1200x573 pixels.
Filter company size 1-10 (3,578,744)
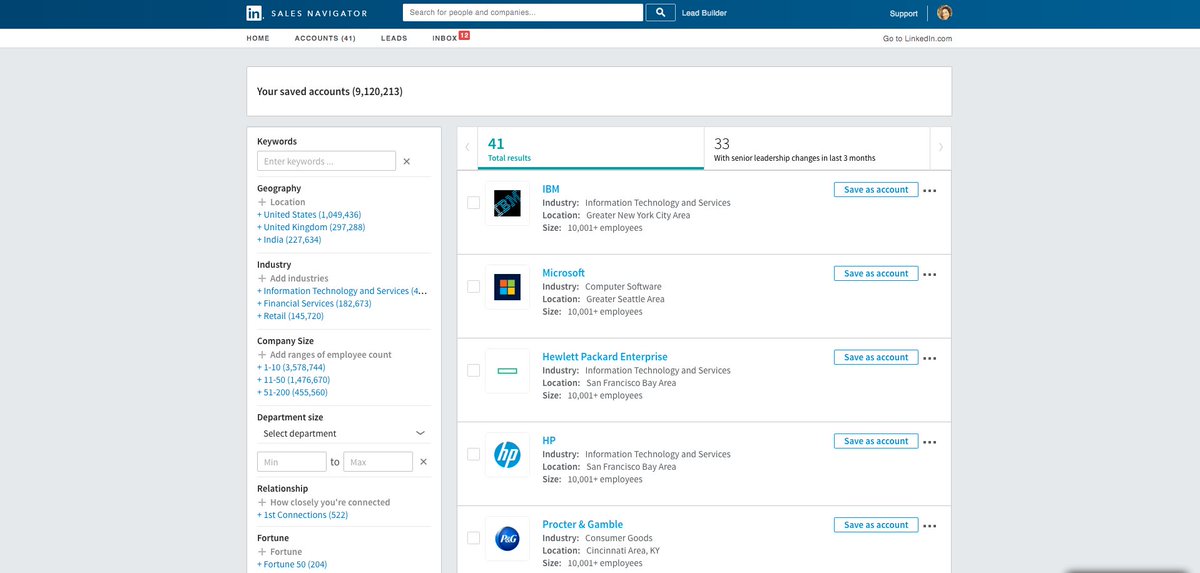[291, 367]
